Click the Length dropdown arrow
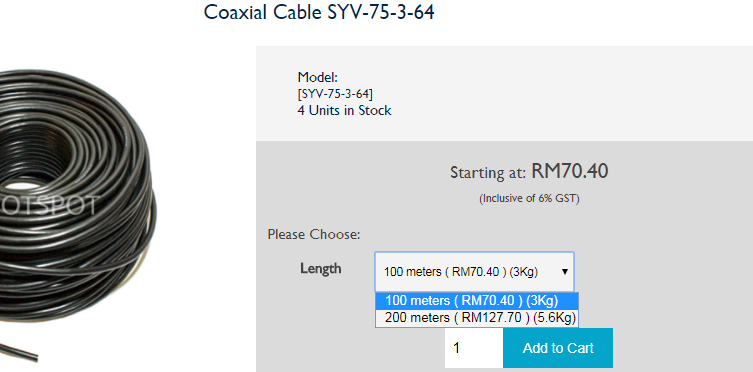753x372 pixels. click(x=565, y=272)
